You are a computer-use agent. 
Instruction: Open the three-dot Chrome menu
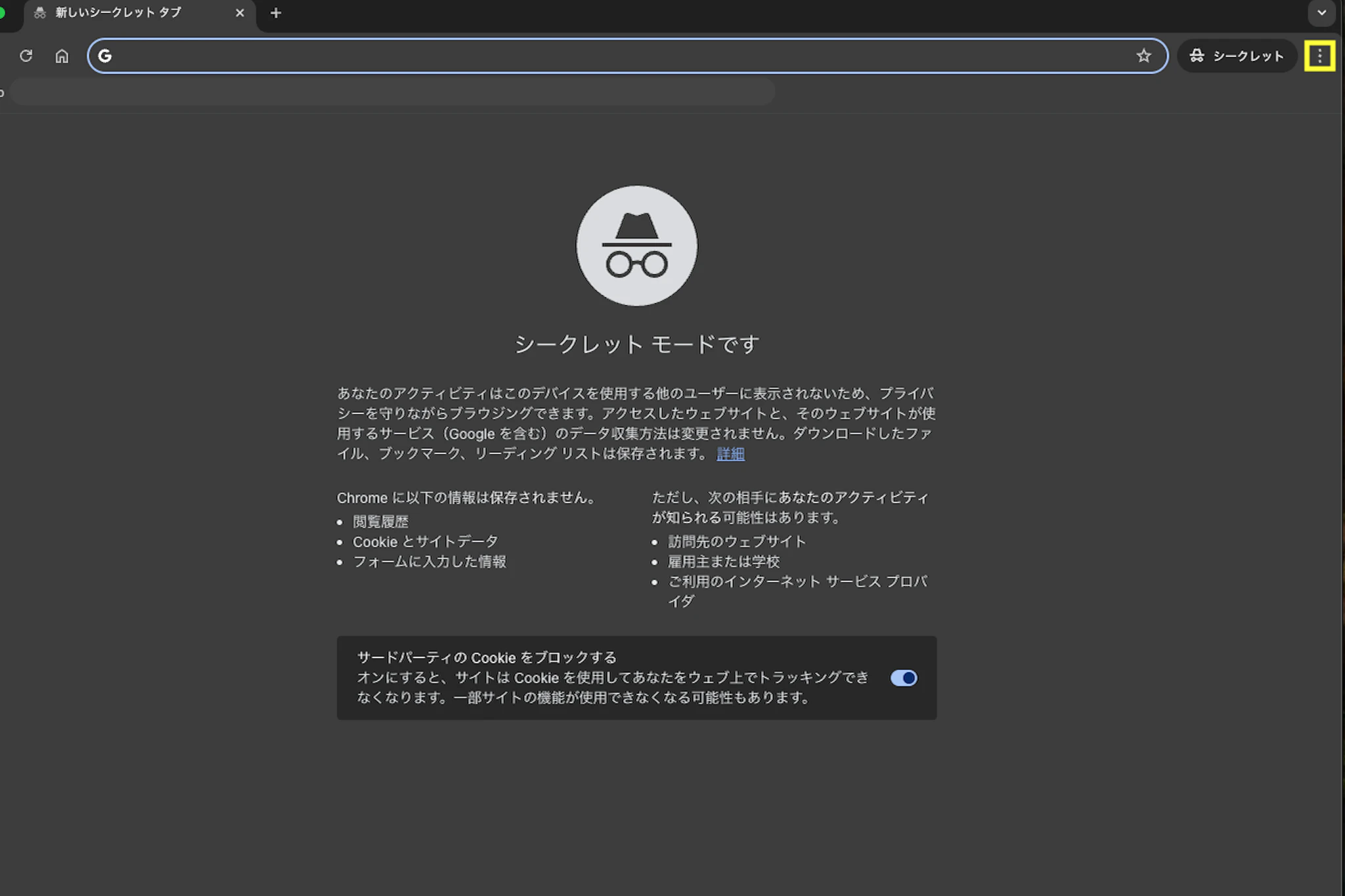[x=1319, y=56]
